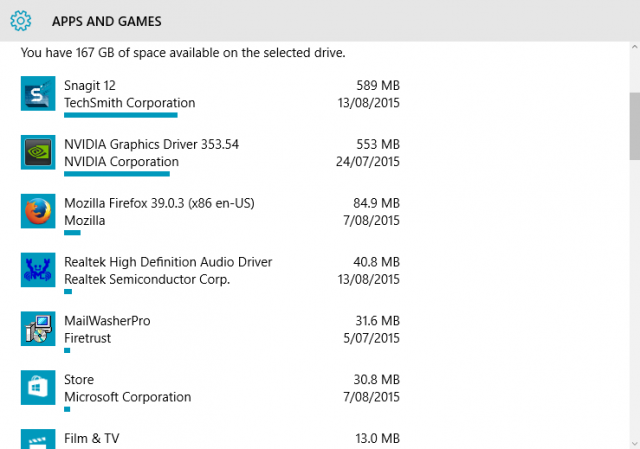The image size is (640, 449).
Task: Click the scrollbar down arrow
Action: 635,443
